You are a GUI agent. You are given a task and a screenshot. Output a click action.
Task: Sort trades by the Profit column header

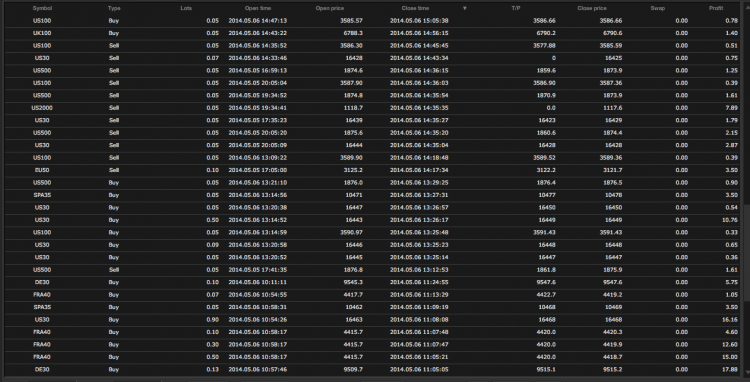(x=716, y=8)
